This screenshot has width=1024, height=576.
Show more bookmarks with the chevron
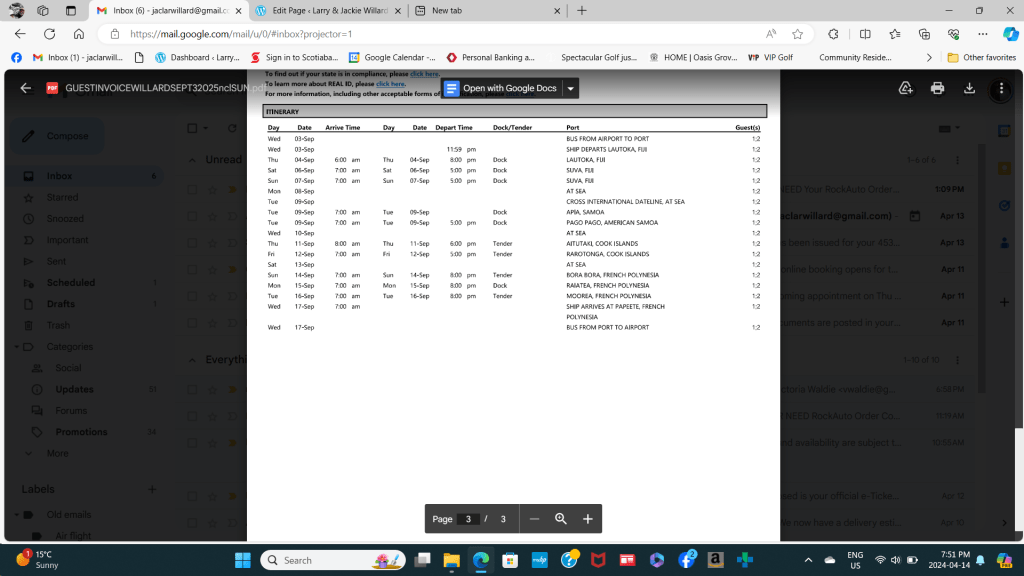(x=929, y=57)
